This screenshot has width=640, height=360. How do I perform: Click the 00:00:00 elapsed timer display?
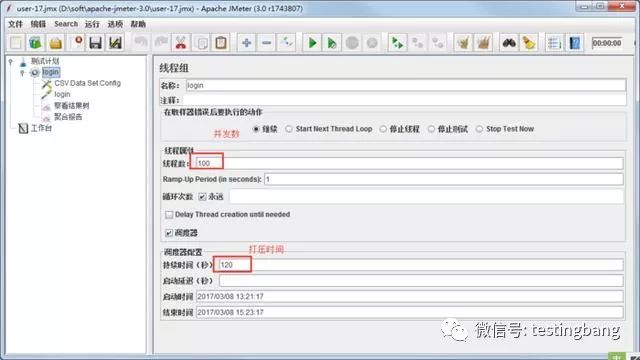coord(607,43)
